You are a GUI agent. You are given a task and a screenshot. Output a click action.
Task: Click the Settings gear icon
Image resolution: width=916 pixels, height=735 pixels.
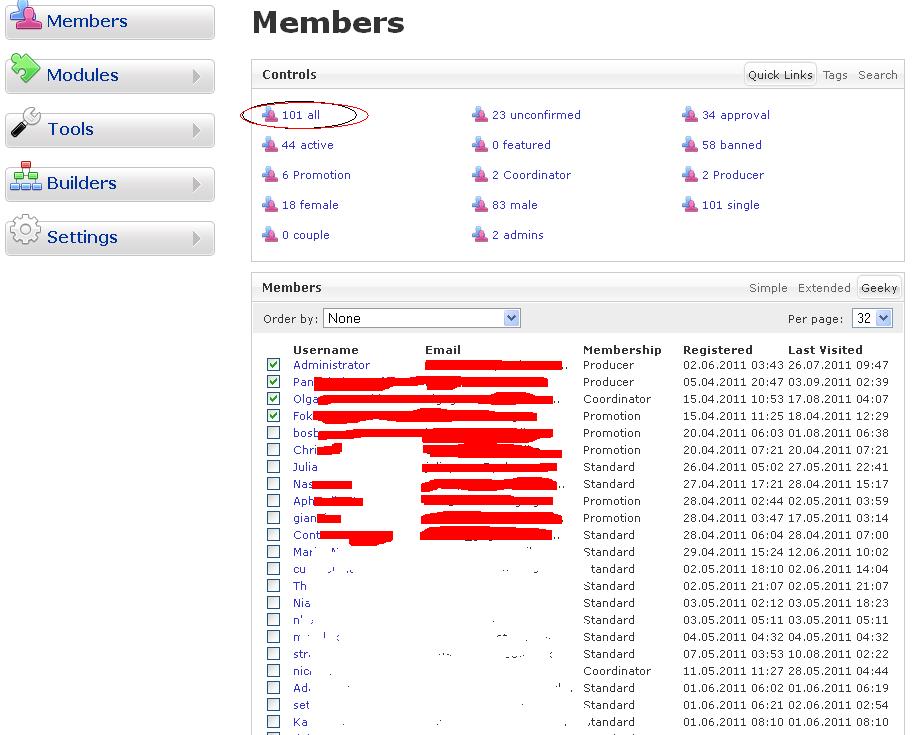25,234
